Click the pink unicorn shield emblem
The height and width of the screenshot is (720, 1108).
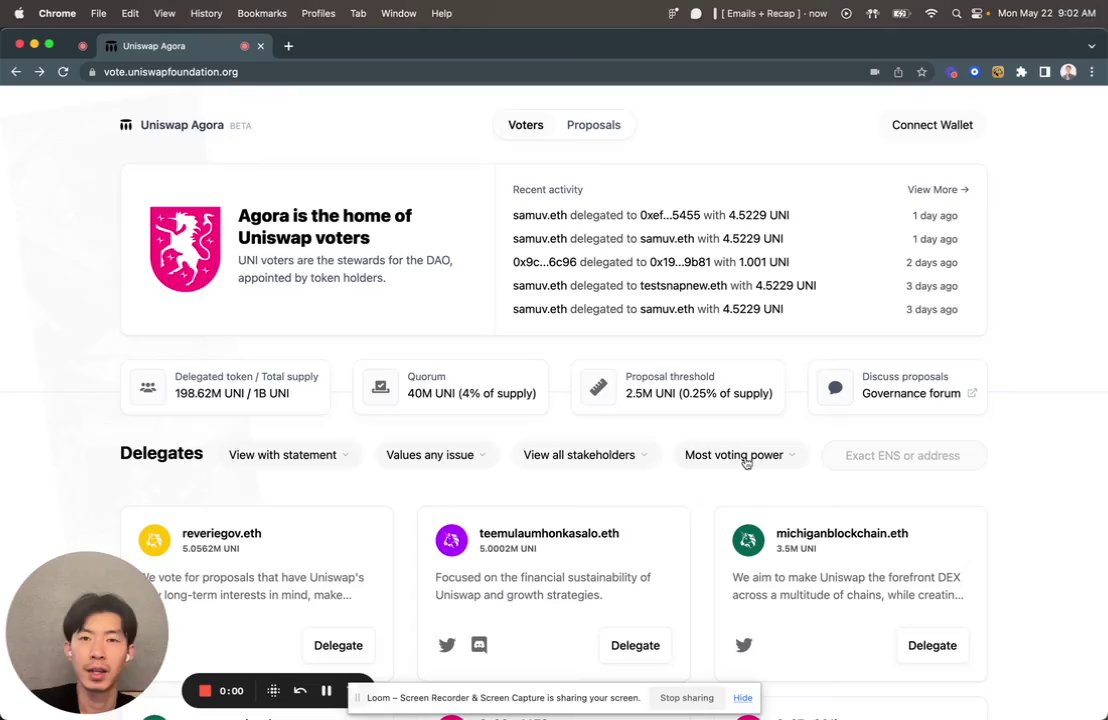click(x=185, y=249)
